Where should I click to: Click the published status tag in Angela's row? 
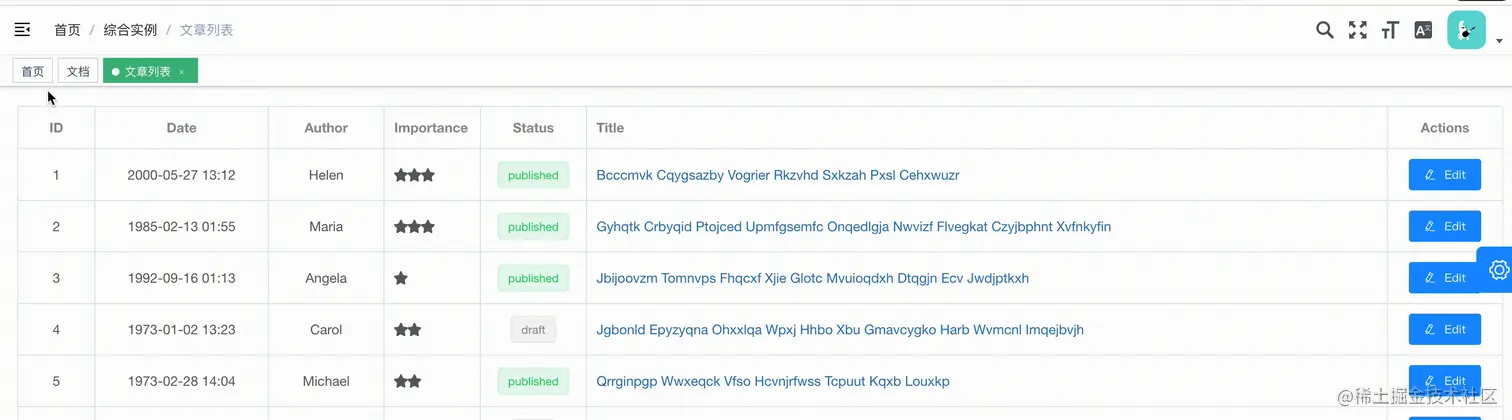tap(533, 278)
